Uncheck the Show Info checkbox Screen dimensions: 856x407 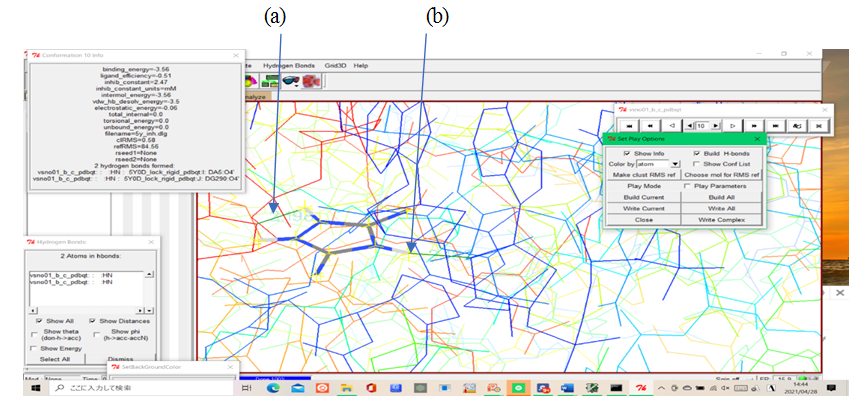[627, 152]
